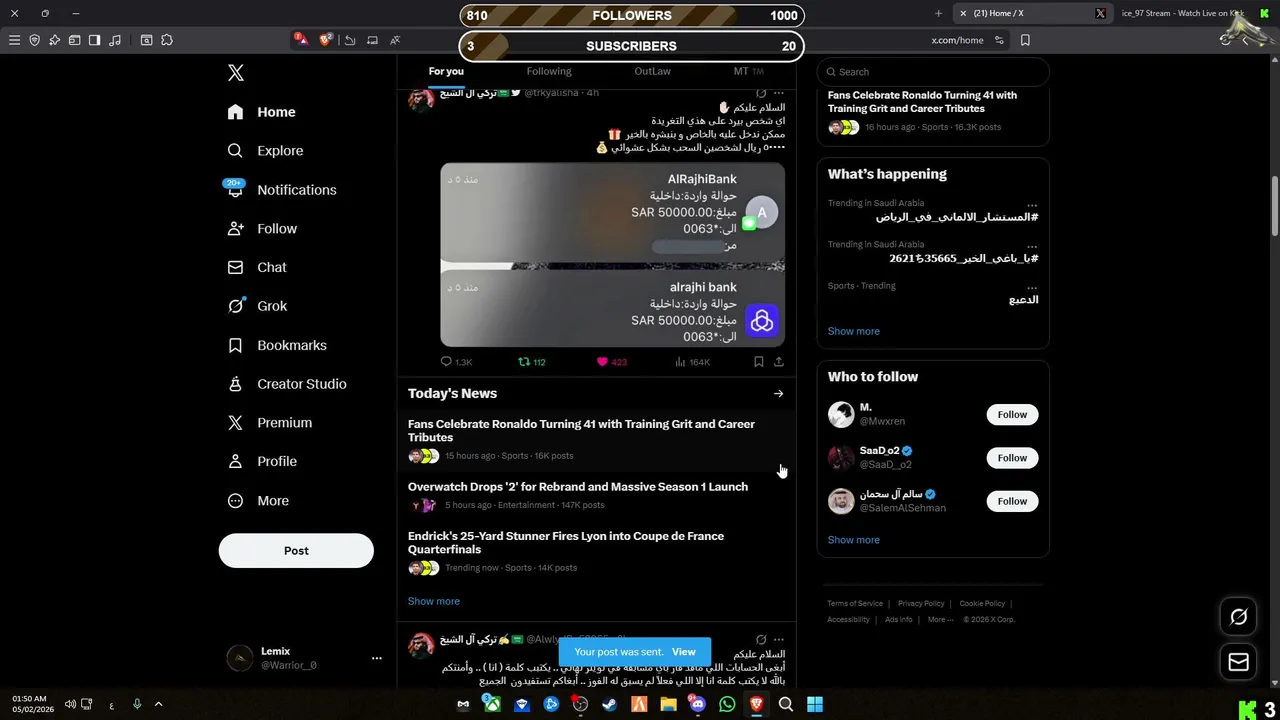Screen dimensions: 1280x720
Task: Open Discord from the taskbar
Action: 698,704
